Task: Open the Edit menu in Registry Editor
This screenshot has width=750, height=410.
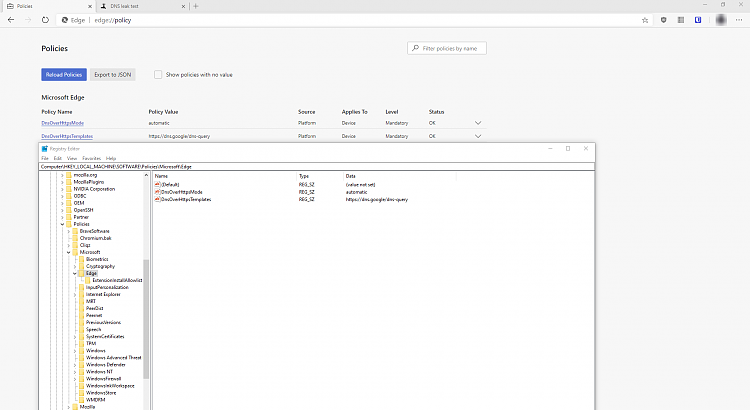Action: pyautogui.click(x=57, y=158)
